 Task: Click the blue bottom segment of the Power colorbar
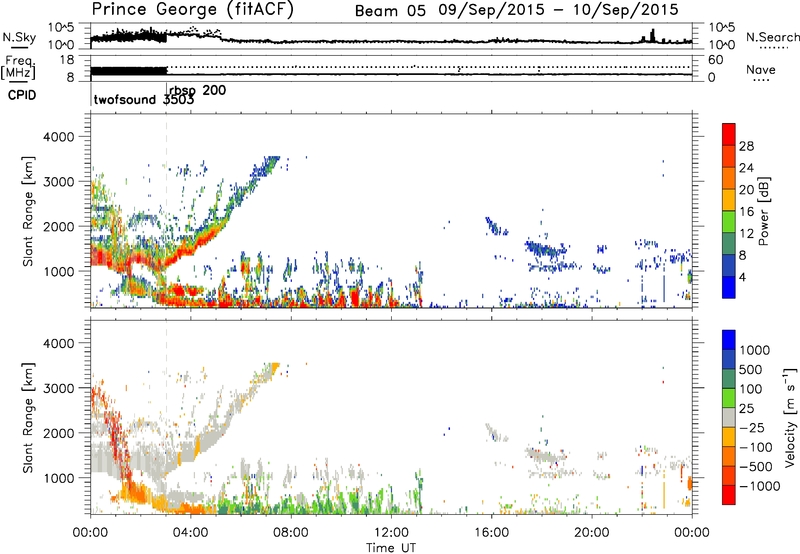click(x=729, y=287)
